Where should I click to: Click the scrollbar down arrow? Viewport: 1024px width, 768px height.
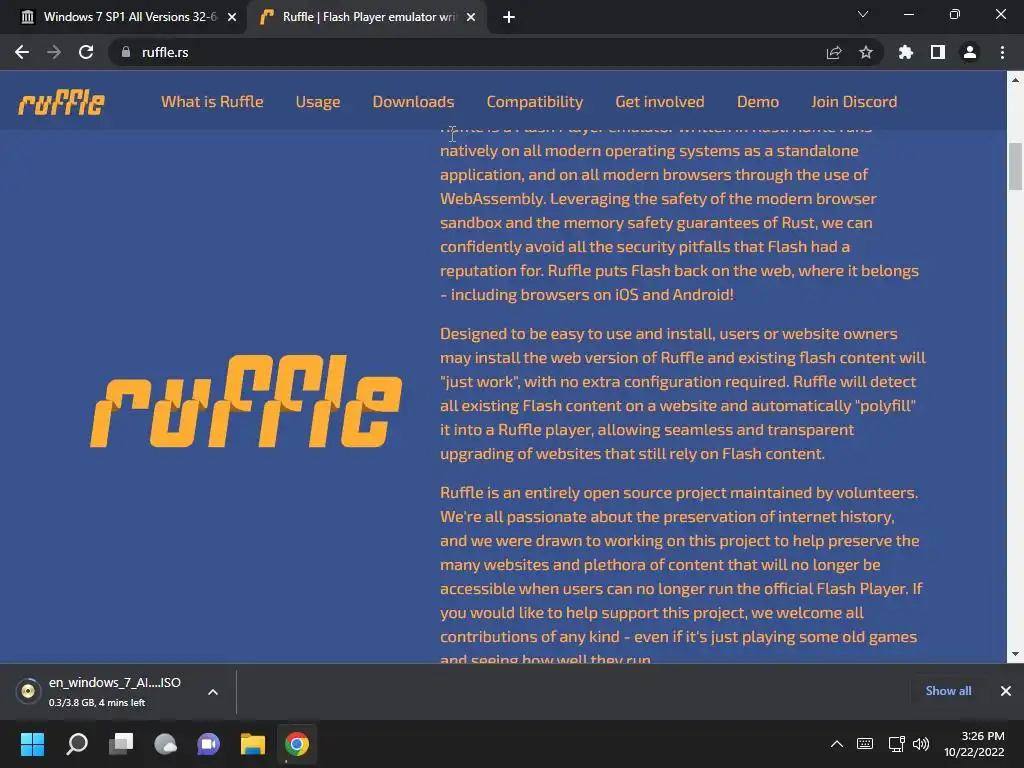1015,654
